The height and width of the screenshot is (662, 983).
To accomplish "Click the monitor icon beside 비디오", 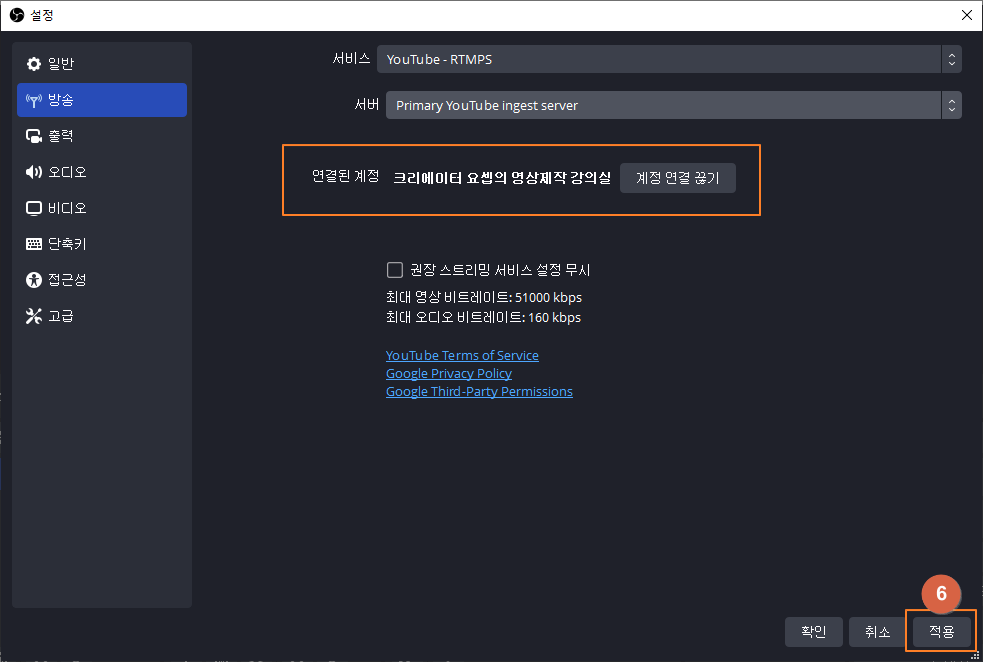I will click(33, 208).
